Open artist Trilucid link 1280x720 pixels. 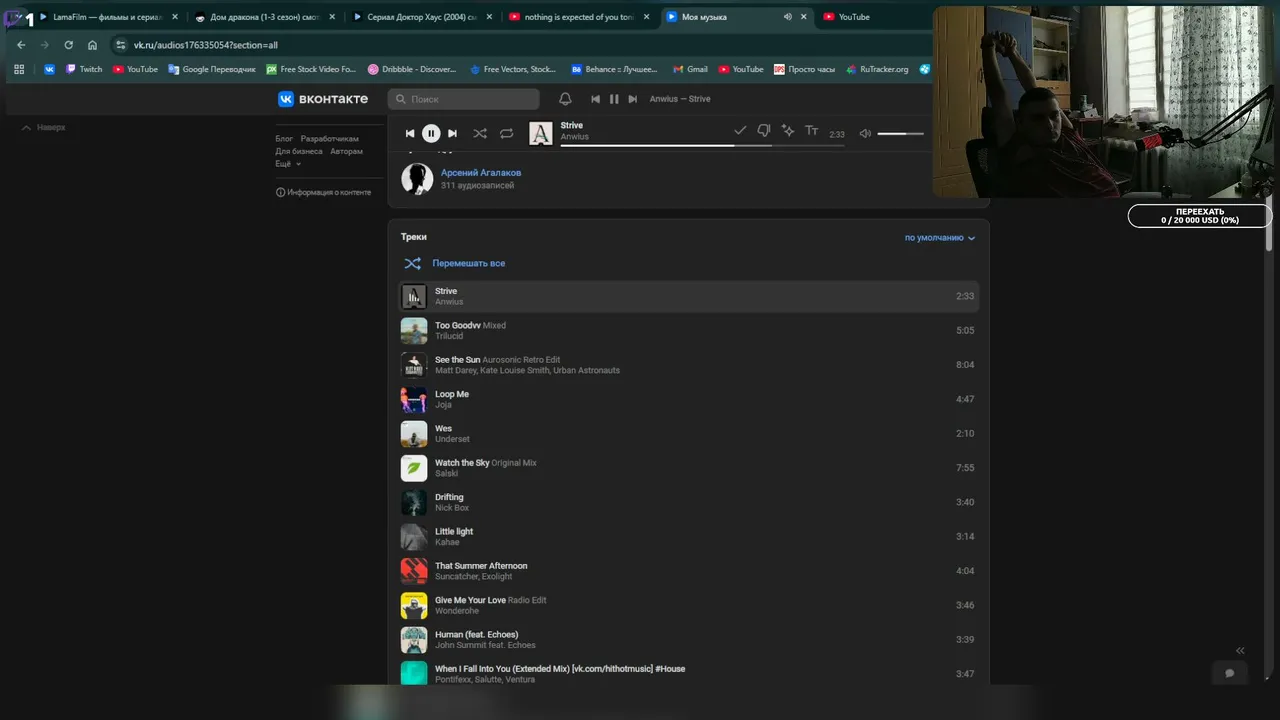[449, 336]
